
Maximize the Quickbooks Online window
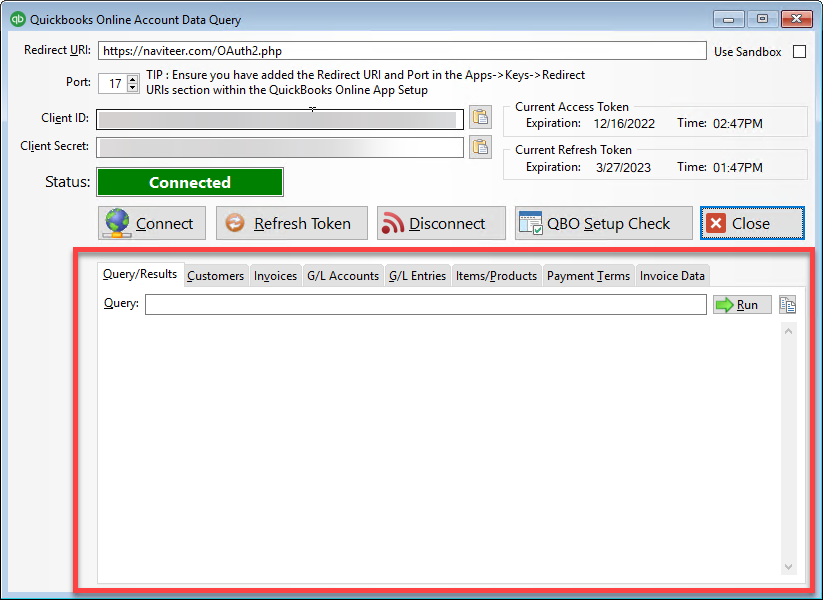click(x=762, y=19)
